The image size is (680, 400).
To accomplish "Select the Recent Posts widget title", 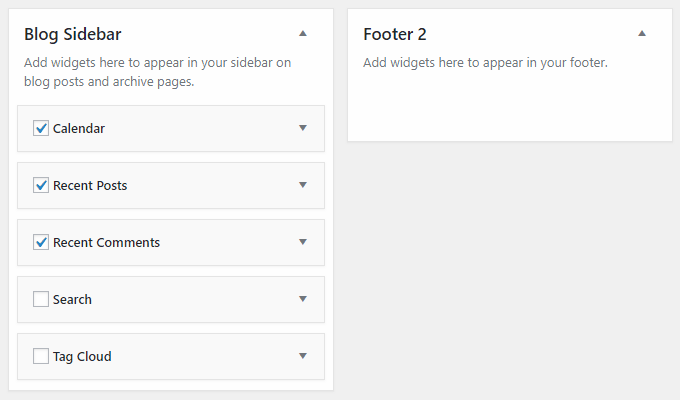I will (90, 185).
